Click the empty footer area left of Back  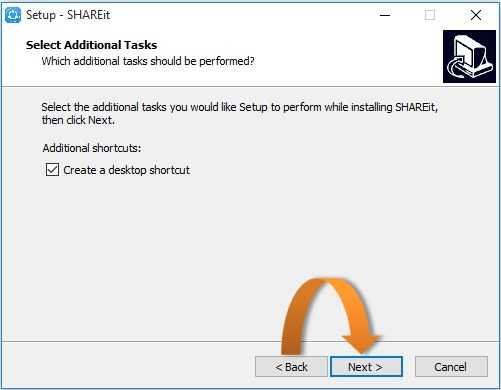tap(128, 367)
